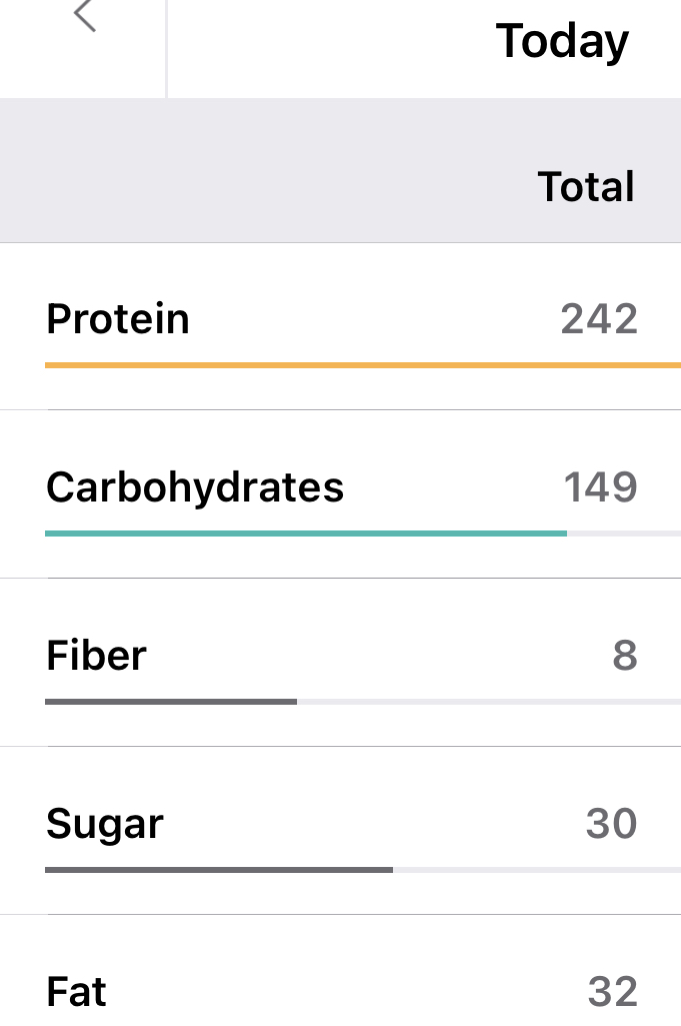Select the Today date header

pyautogui.click(x=562, y=42)
